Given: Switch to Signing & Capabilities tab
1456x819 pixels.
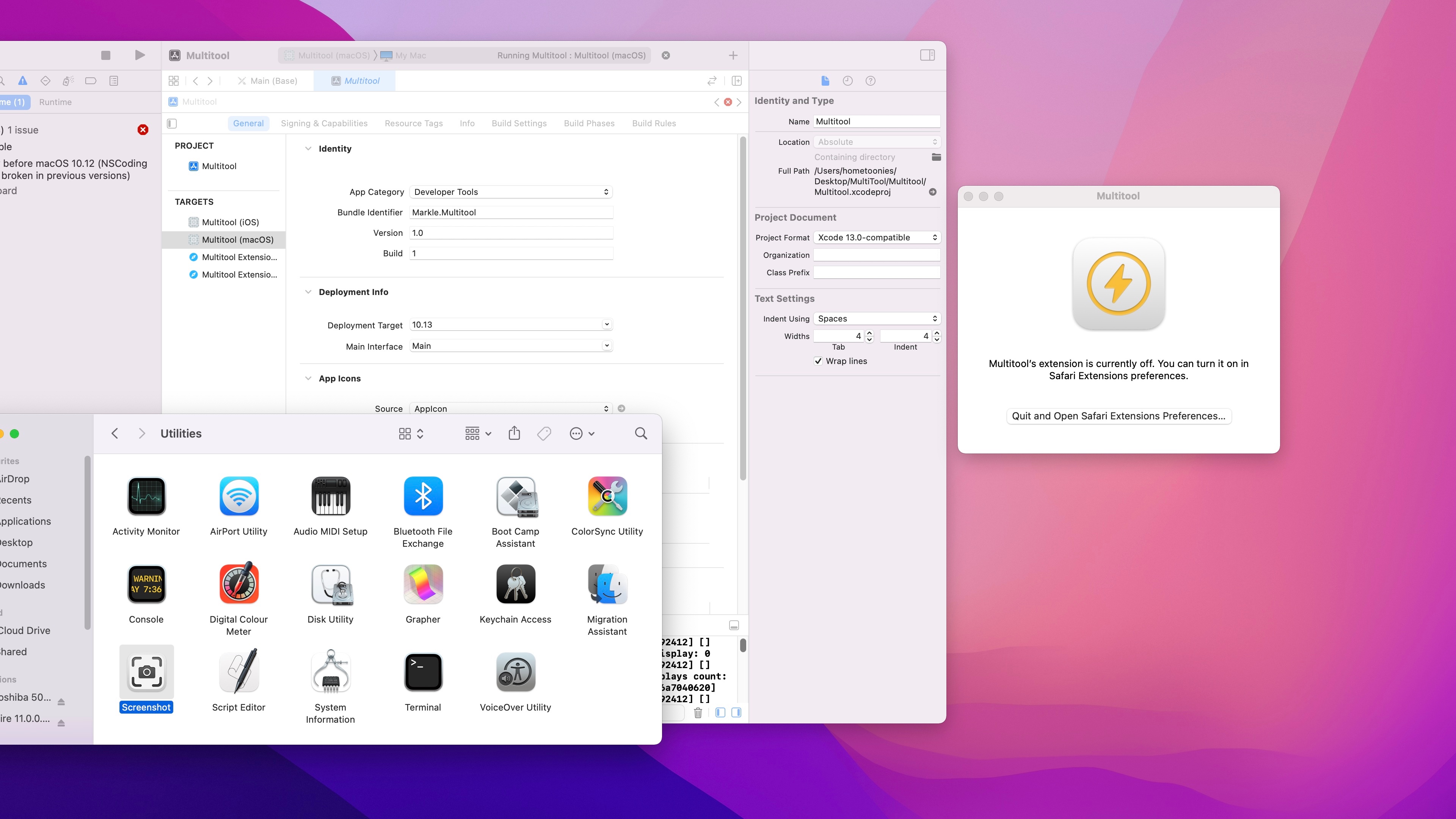Looking at the screenshot, I should point(324,123).
